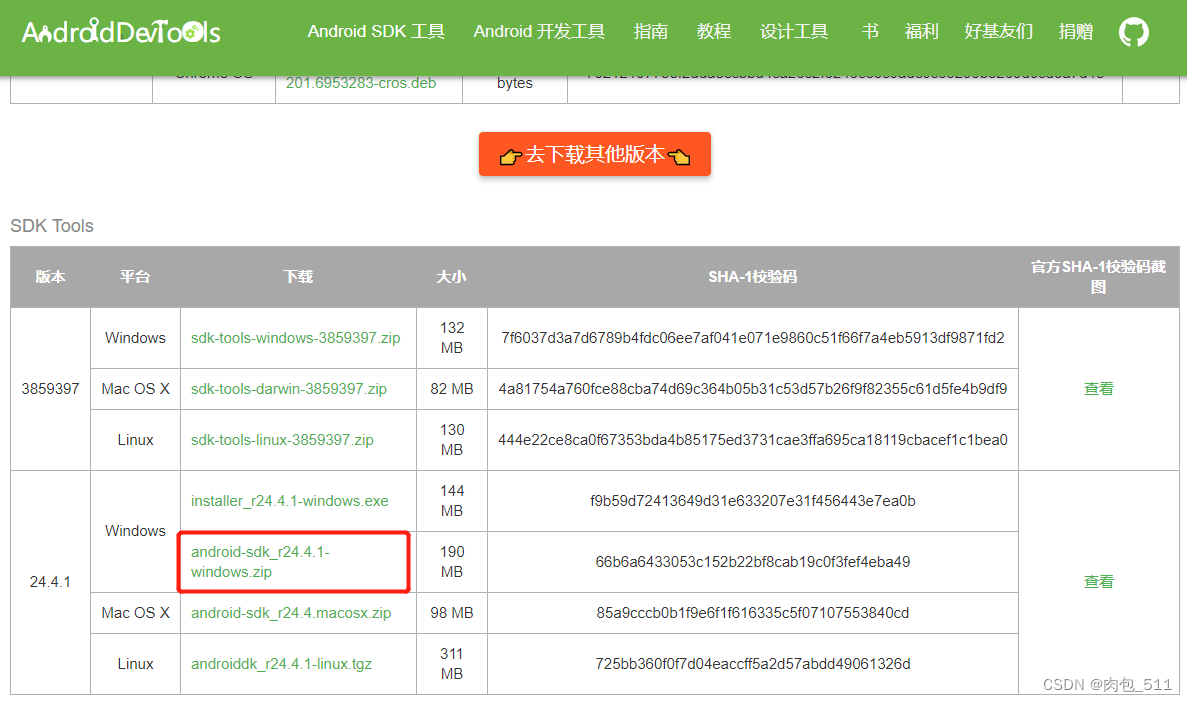Download android-sdk_r24.4.macosx.zip
Viewport: 1187px width, 702px height.
(x=291, y=613)
